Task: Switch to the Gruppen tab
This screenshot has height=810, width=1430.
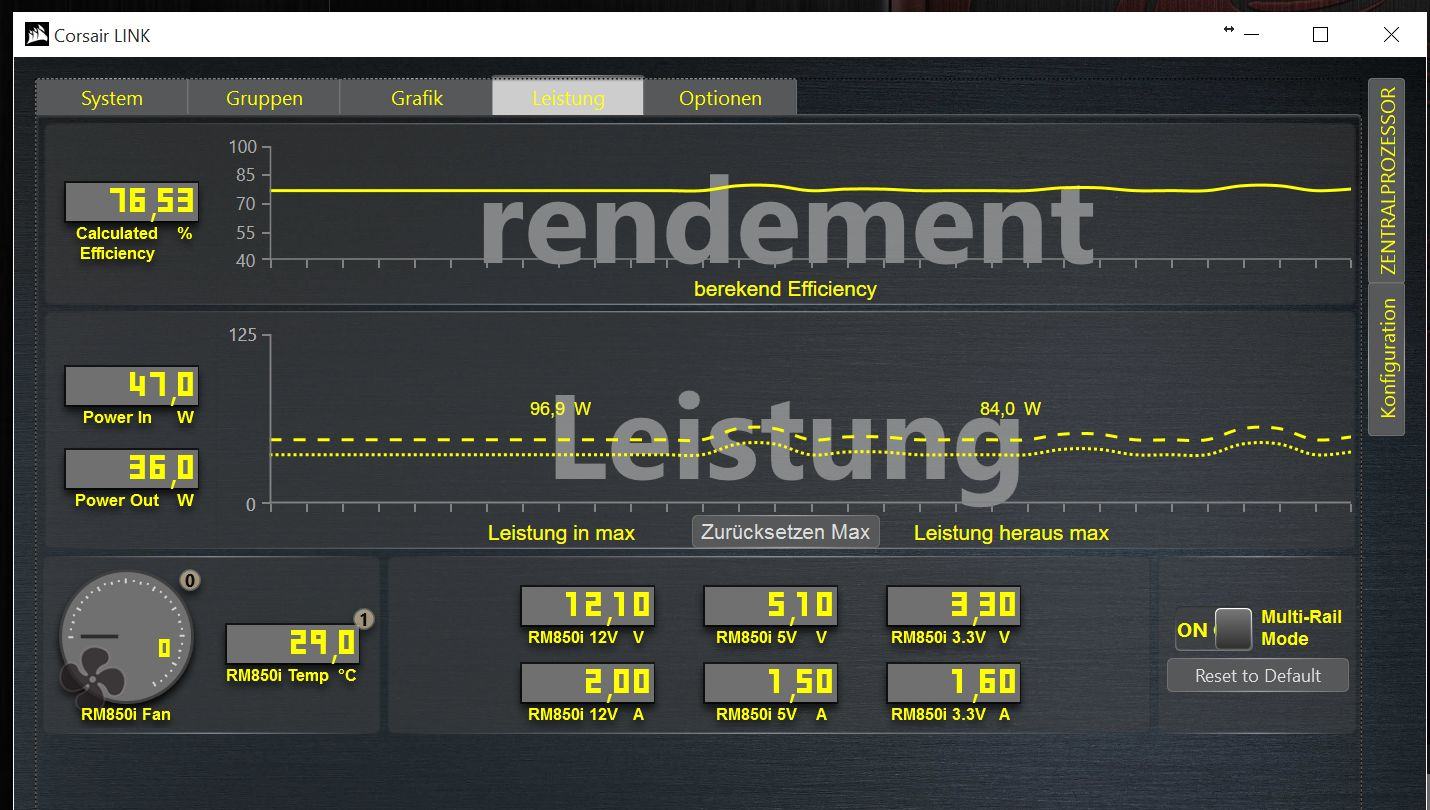Action: tap(264, 98)
